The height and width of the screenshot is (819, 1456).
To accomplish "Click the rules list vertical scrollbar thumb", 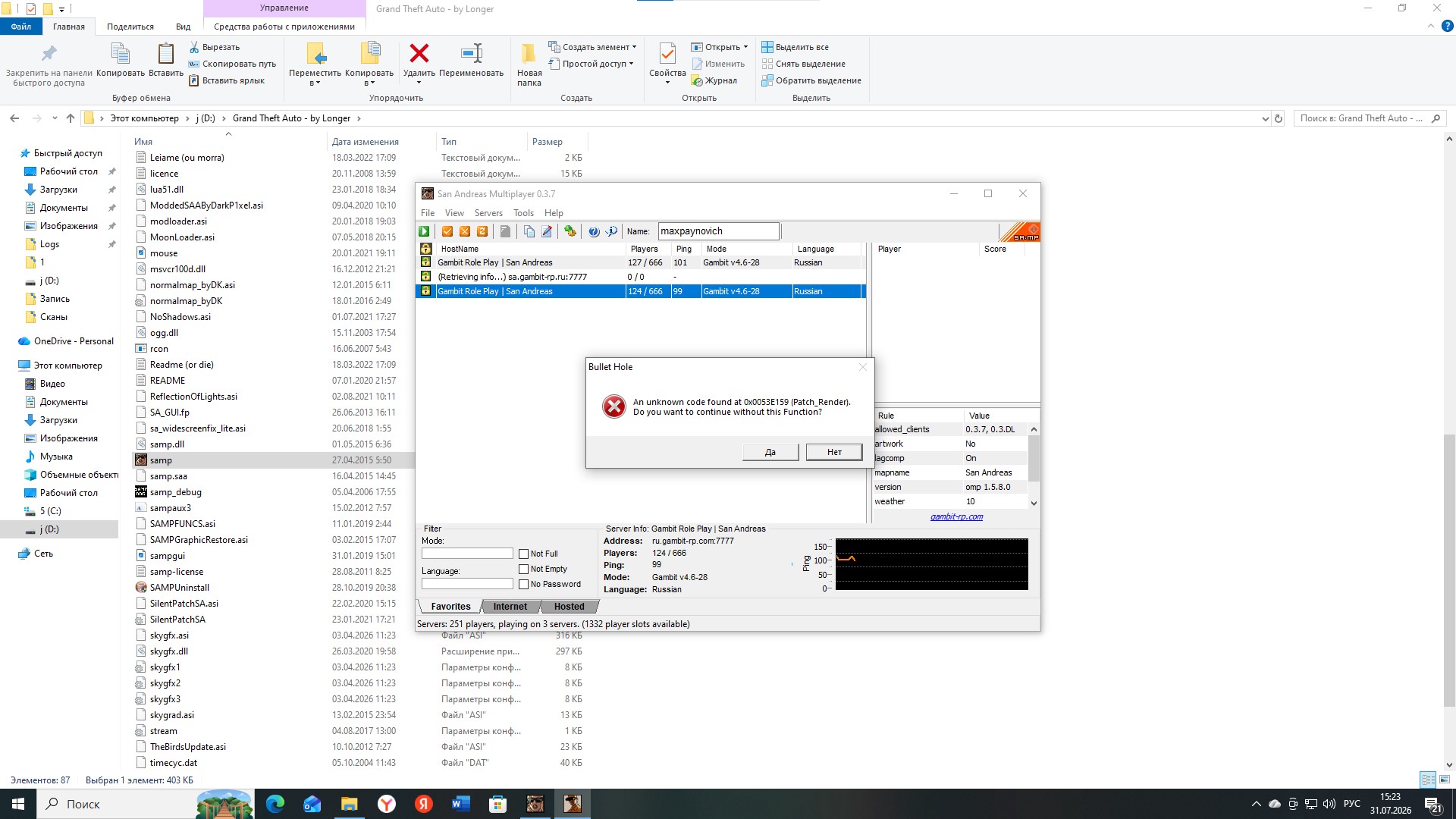I will (1034, 458).
